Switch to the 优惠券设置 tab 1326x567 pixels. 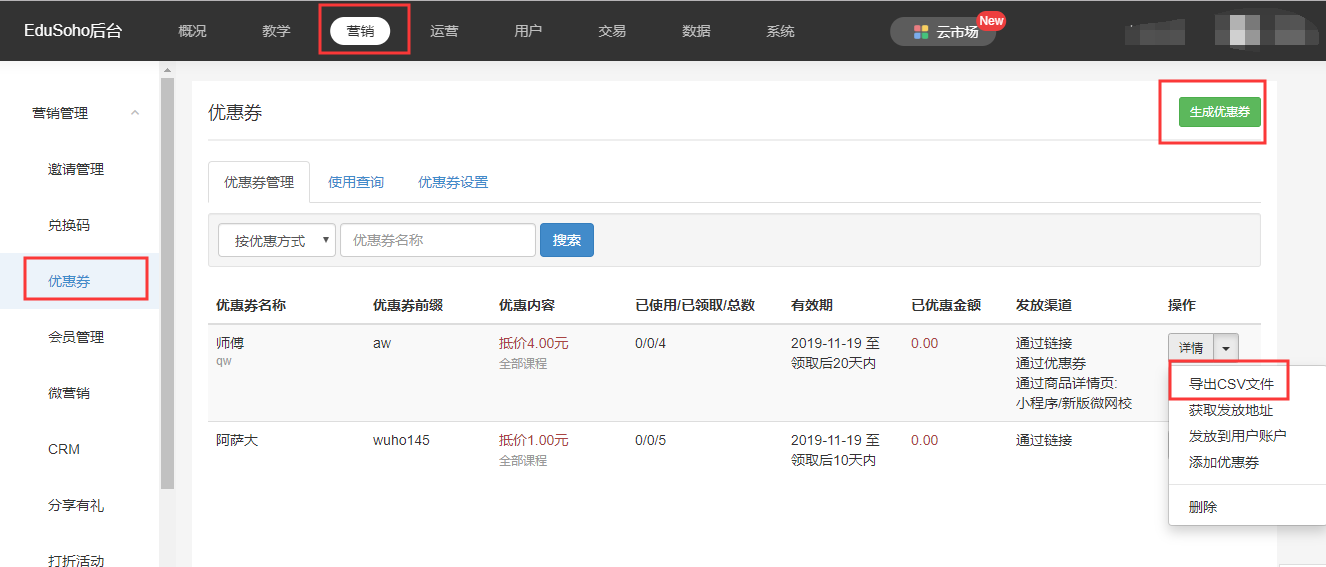453,182
